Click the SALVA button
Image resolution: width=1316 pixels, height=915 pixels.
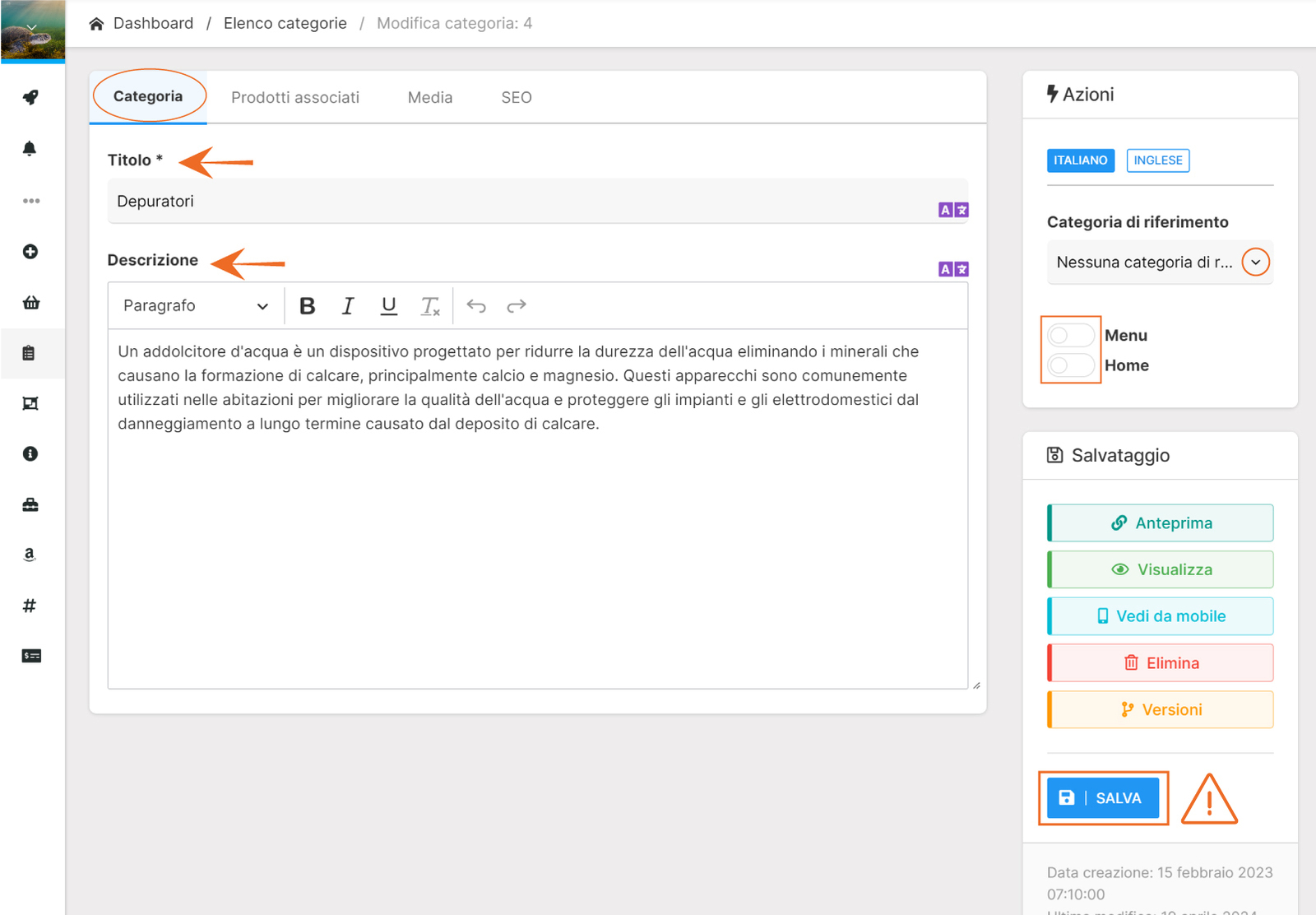click(1102, 798)
